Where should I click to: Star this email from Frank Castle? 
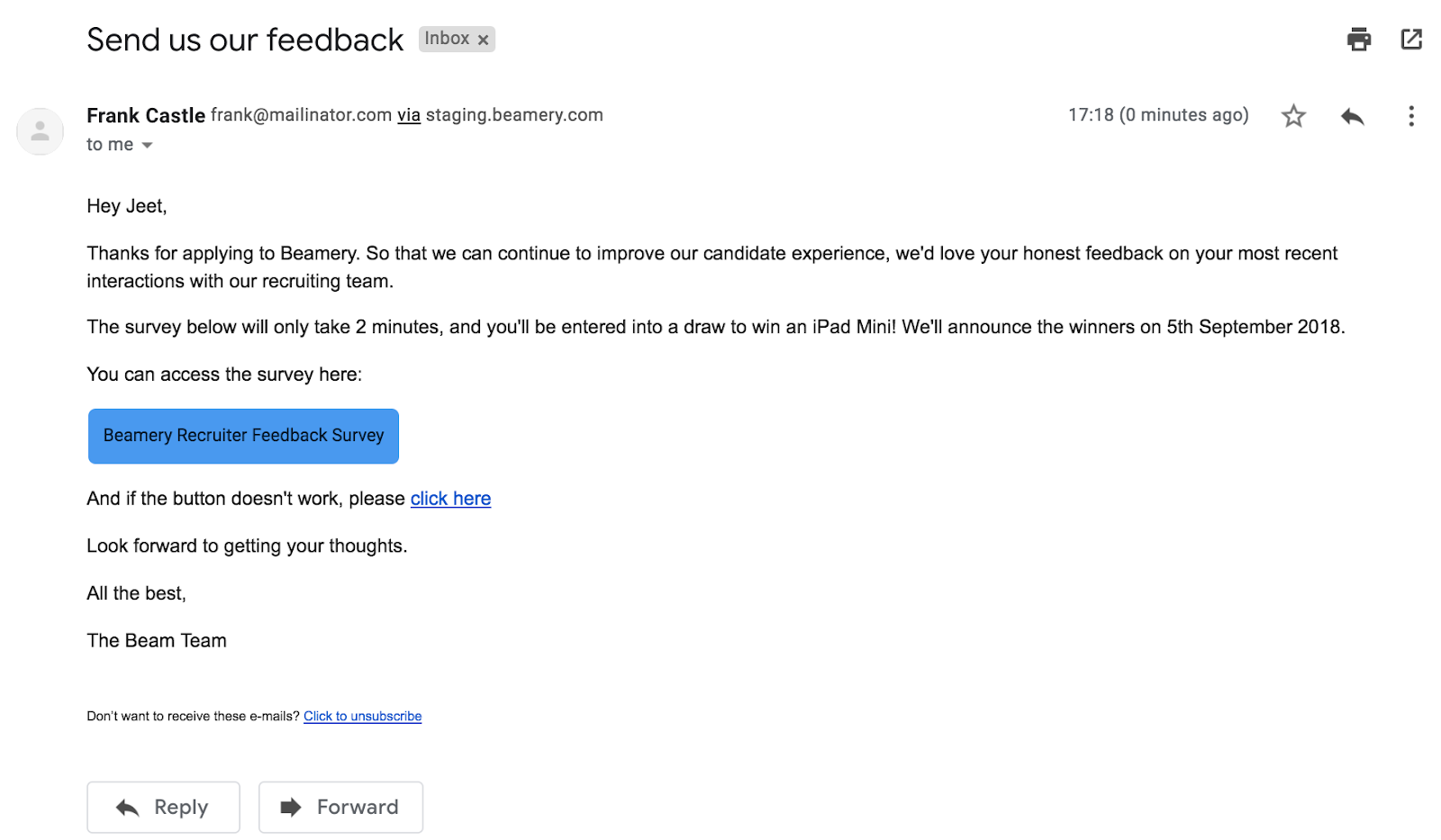(1293, 116)
